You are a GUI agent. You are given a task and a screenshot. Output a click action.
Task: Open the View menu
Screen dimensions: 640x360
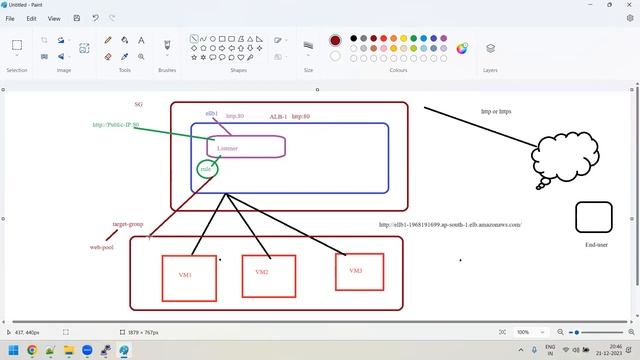(54, 18)
